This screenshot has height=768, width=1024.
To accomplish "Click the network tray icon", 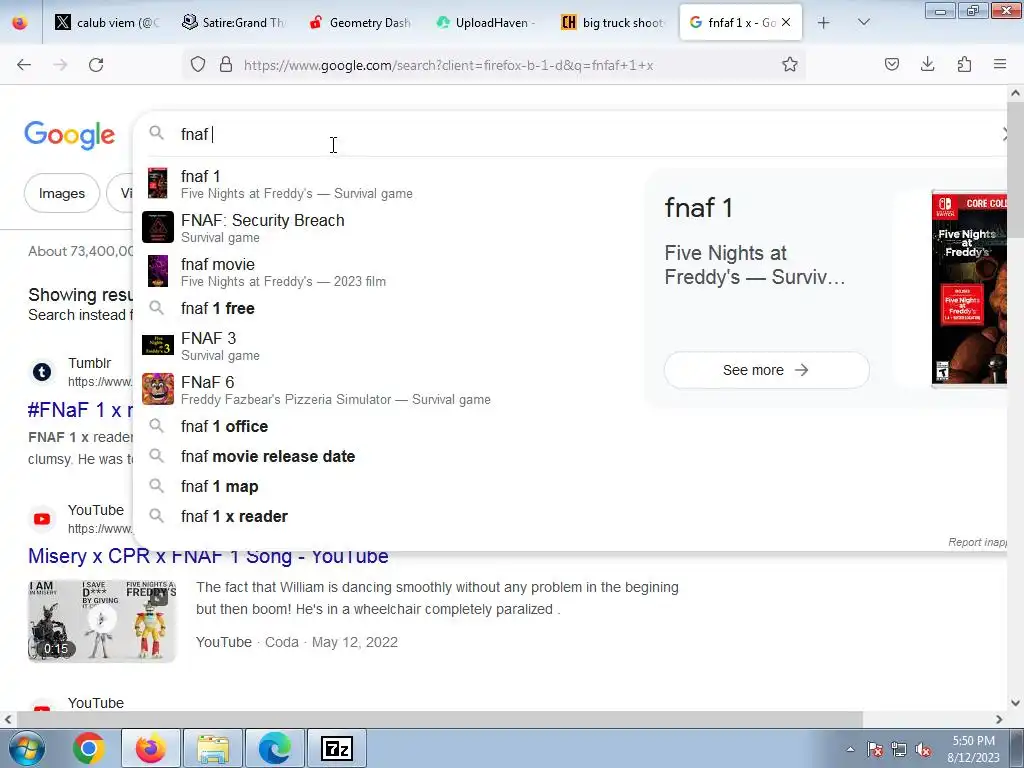I will [x=899, y=749].
